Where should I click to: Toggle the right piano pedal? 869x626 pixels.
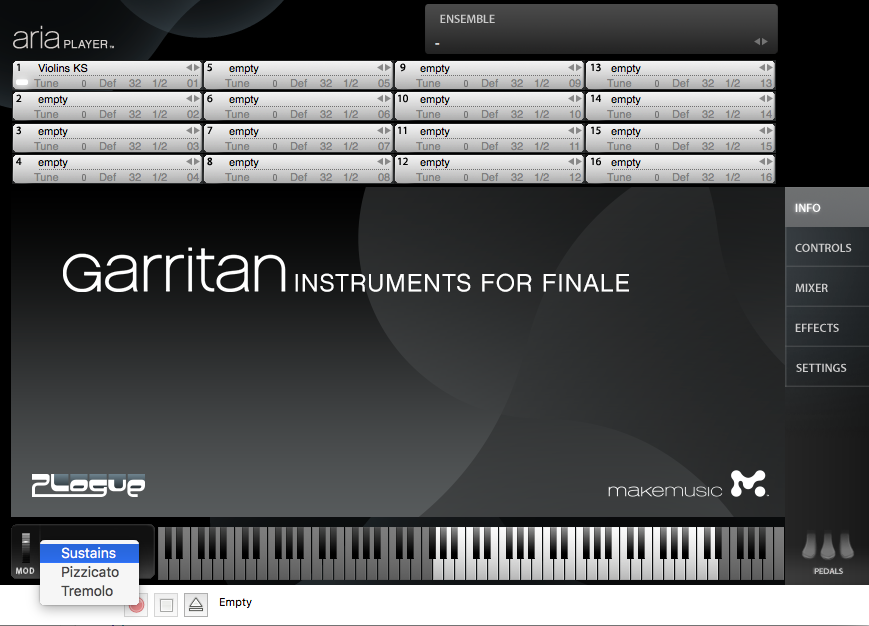click(x=846, y=546)
